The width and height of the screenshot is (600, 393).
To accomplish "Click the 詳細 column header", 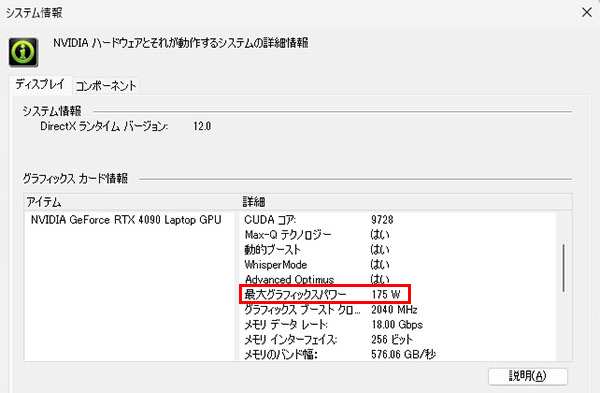I will [x=405, y=202].
